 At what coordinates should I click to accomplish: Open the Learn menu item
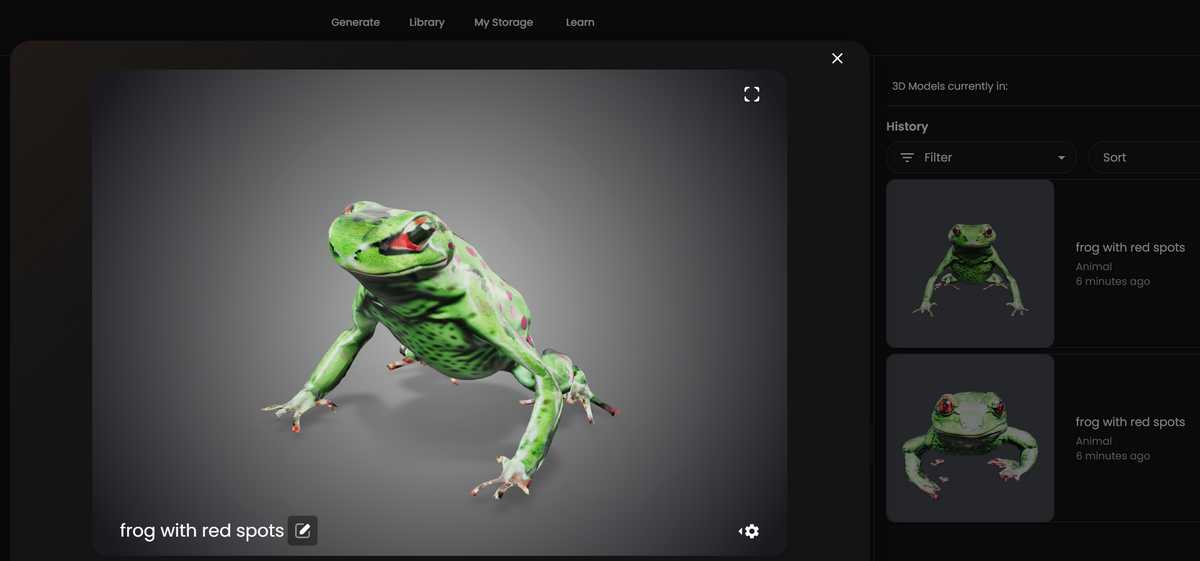(x=580, y=22)
